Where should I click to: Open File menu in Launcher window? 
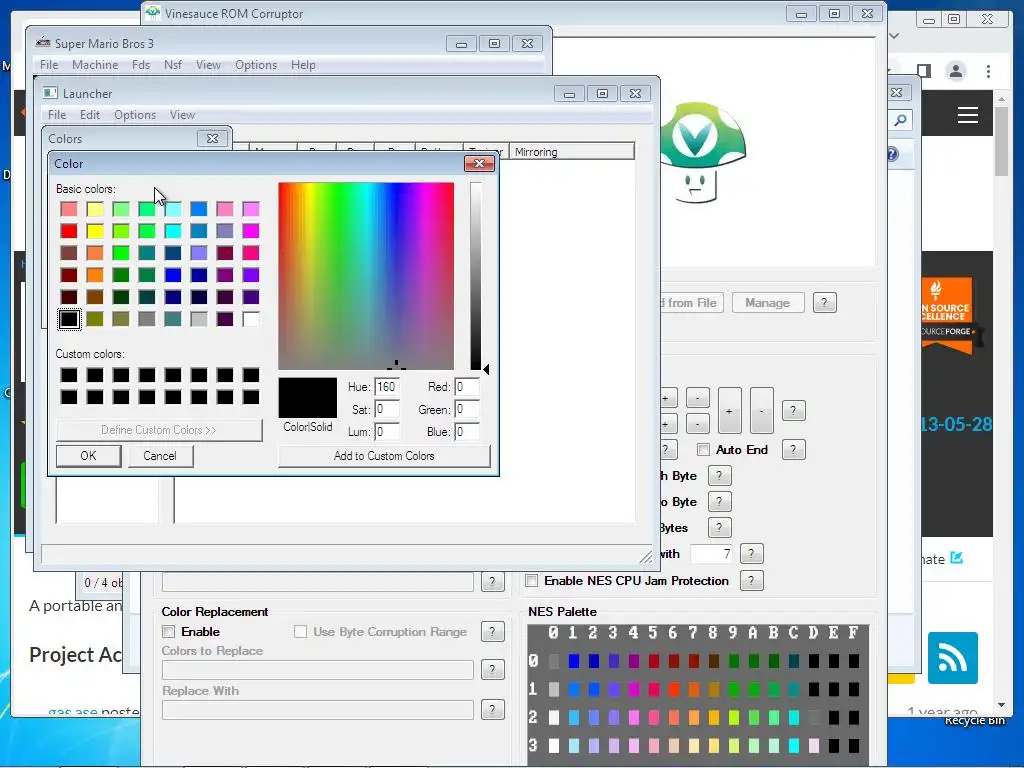[57, 115]
